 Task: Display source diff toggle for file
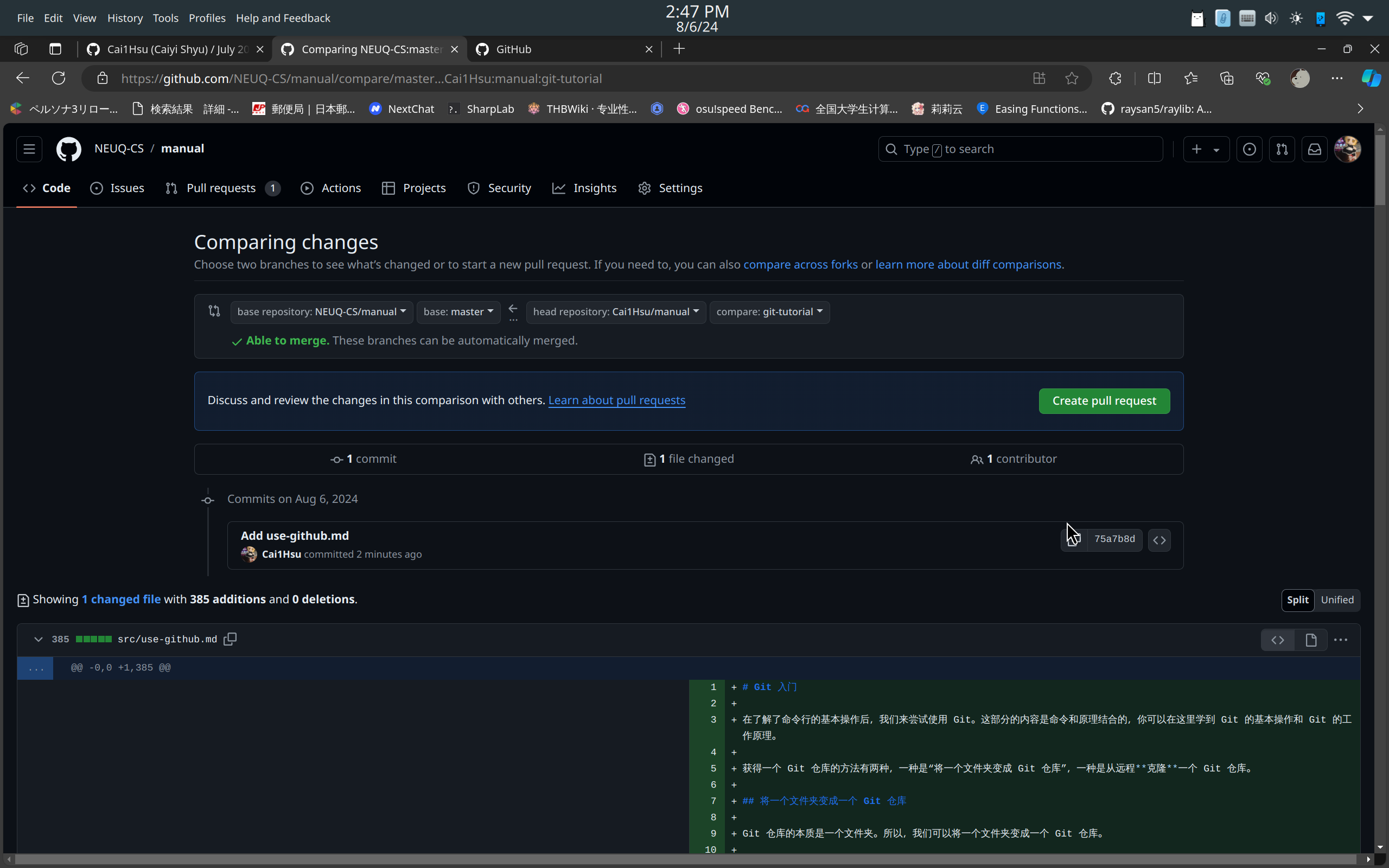point(1277,640)
